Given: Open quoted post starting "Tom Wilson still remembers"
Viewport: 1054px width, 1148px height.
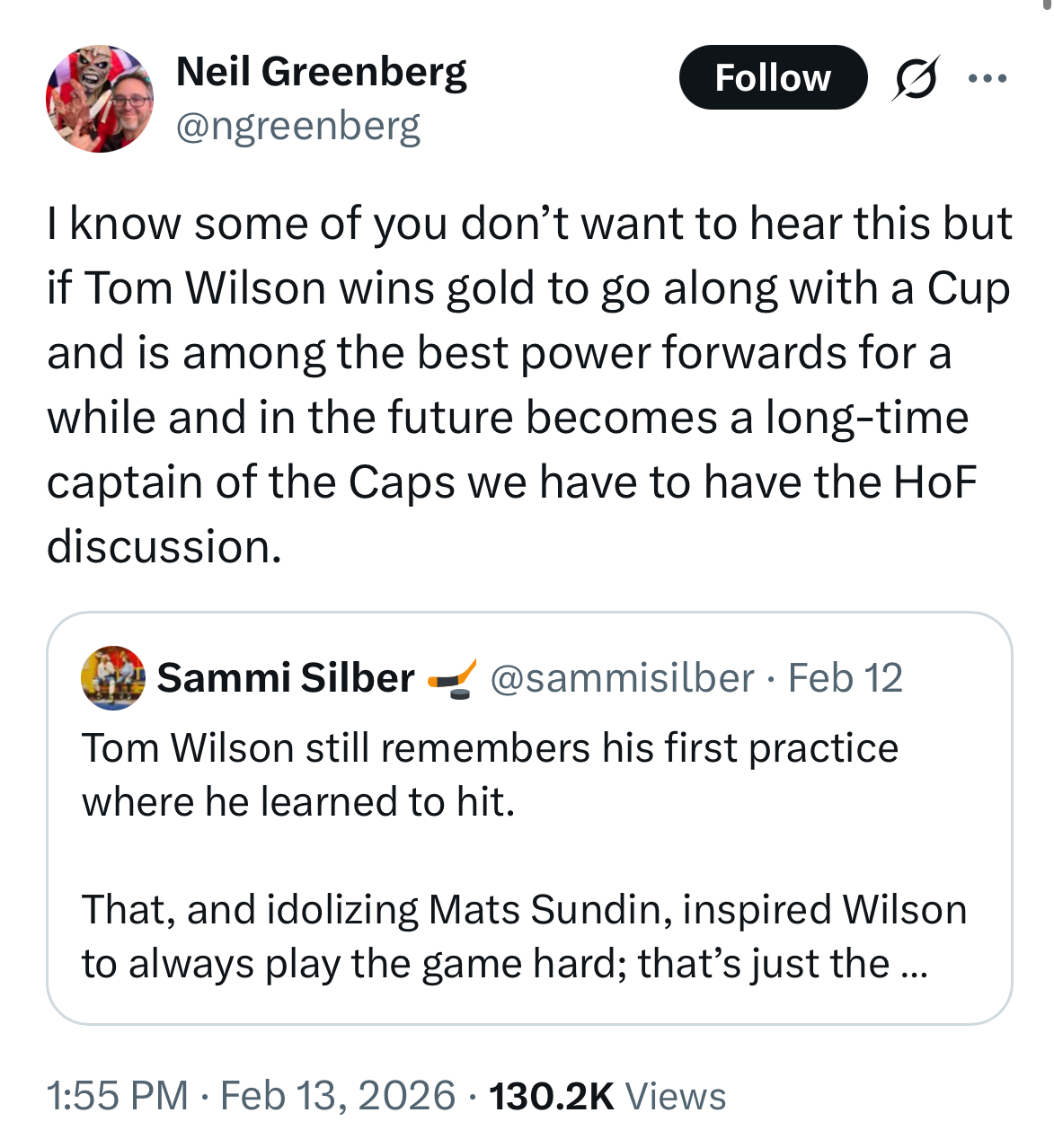Looking at the screenshot, I should pyautogui.click(x=490, y=774).
